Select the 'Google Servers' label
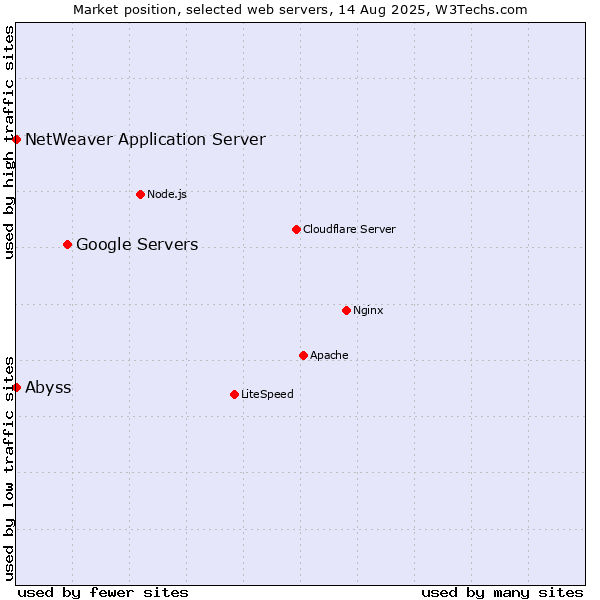The image size is (600, 600). point(137,245)
